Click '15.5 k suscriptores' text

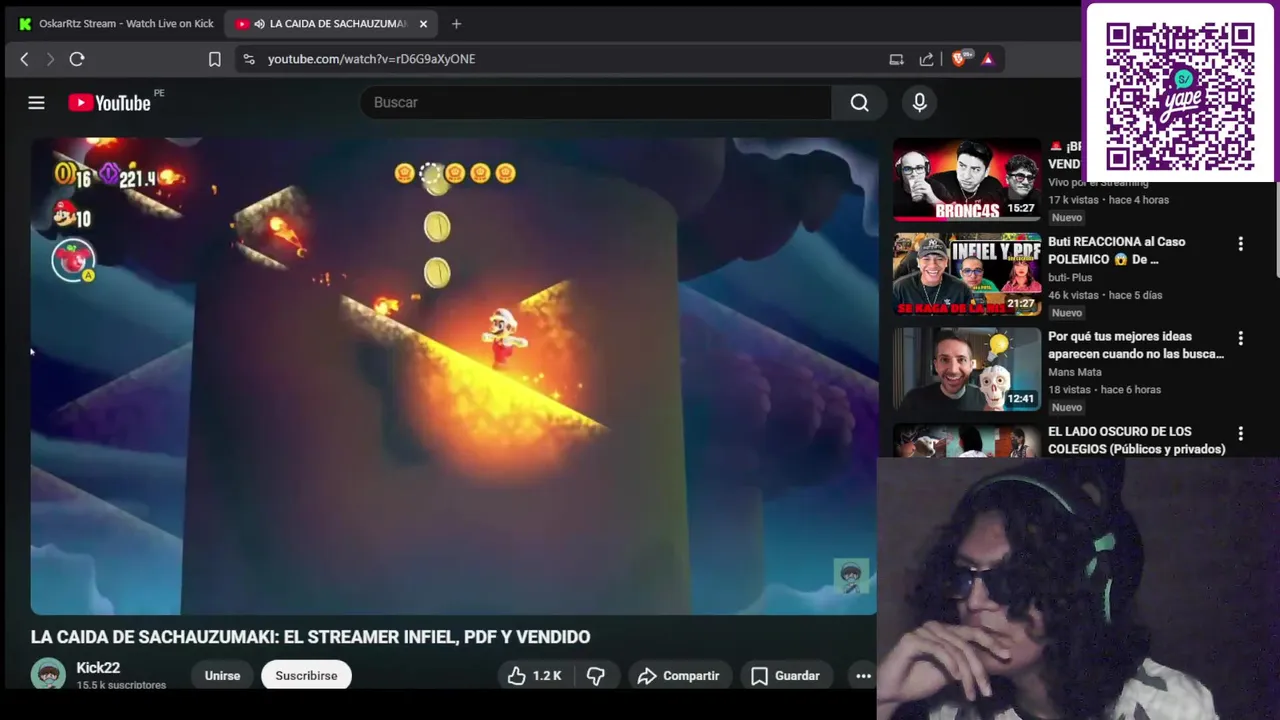(121, 685)
